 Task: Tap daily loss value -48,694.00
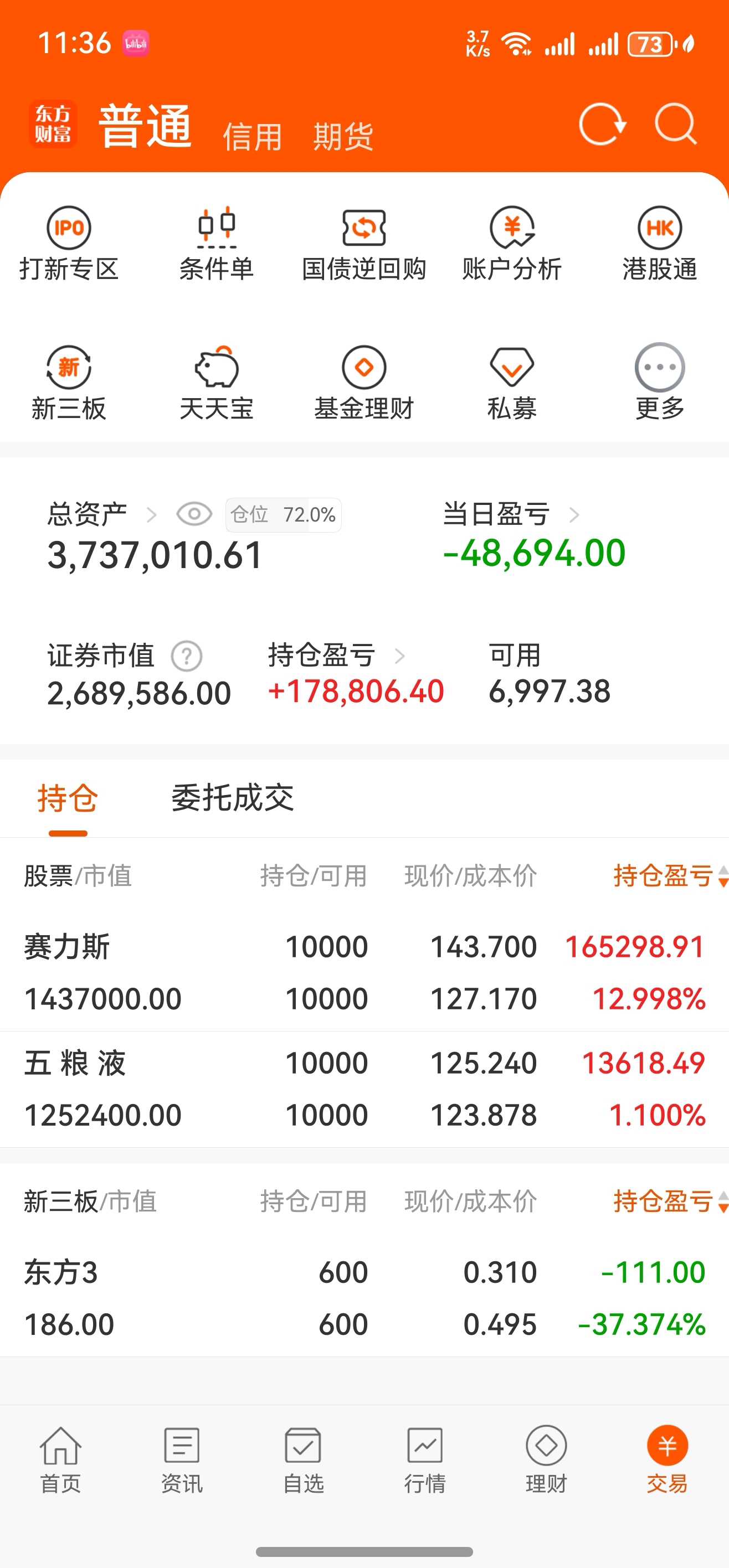pos(534,553)
